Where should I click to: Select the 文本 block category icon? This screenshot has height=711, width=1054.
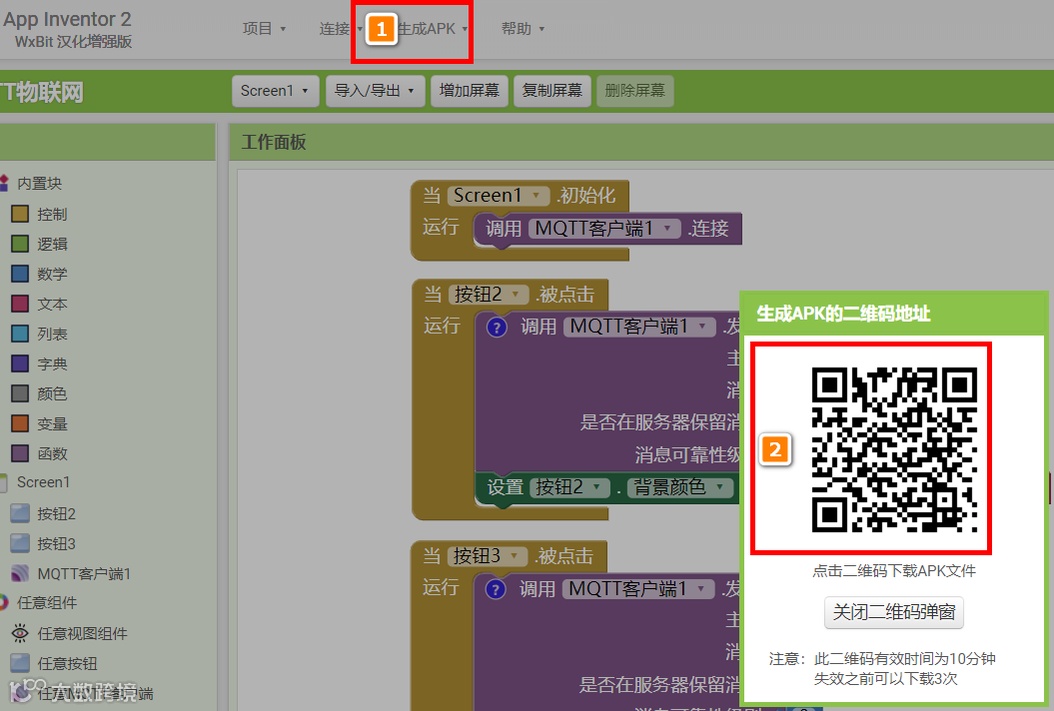(x=20, y=304)
